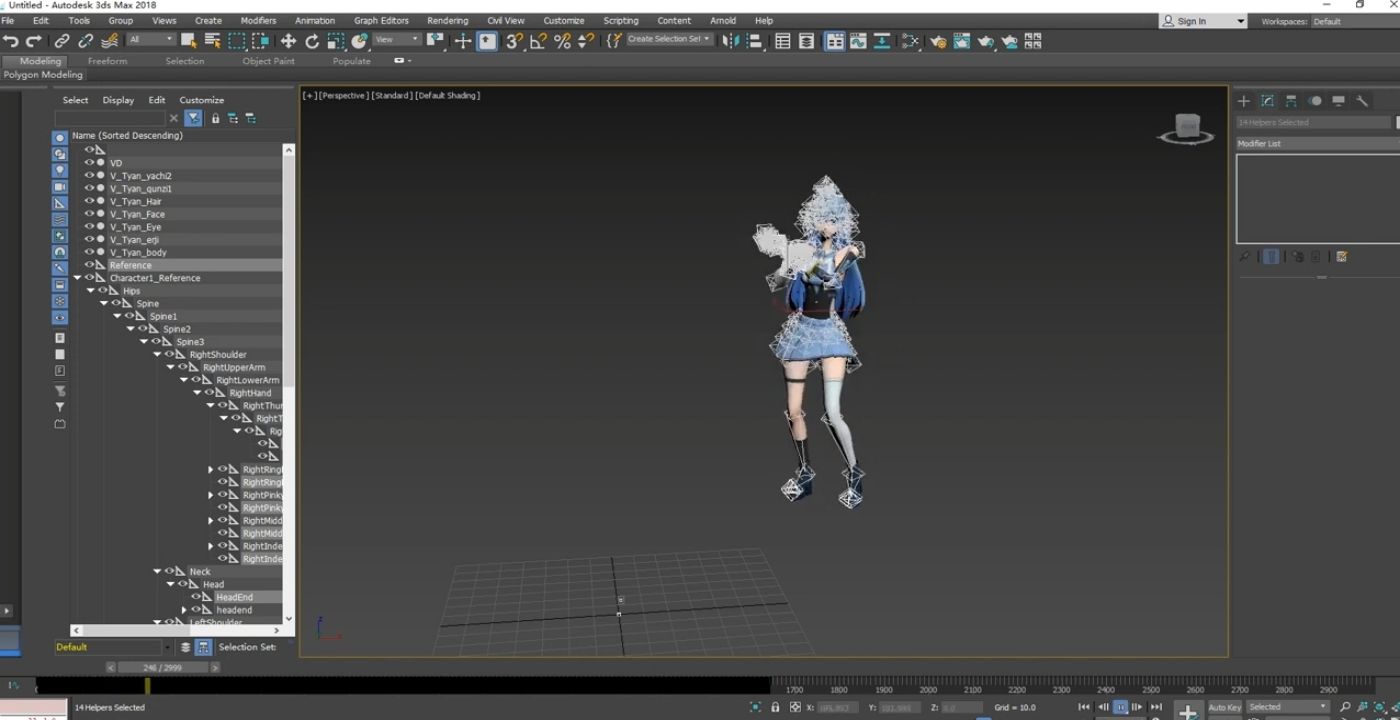Image resolution: width=1400 pixels, height=720 pixels.
Task: Open the Selected key filter dropdown
Action: pyautogui.click(x=1288, y=707)
